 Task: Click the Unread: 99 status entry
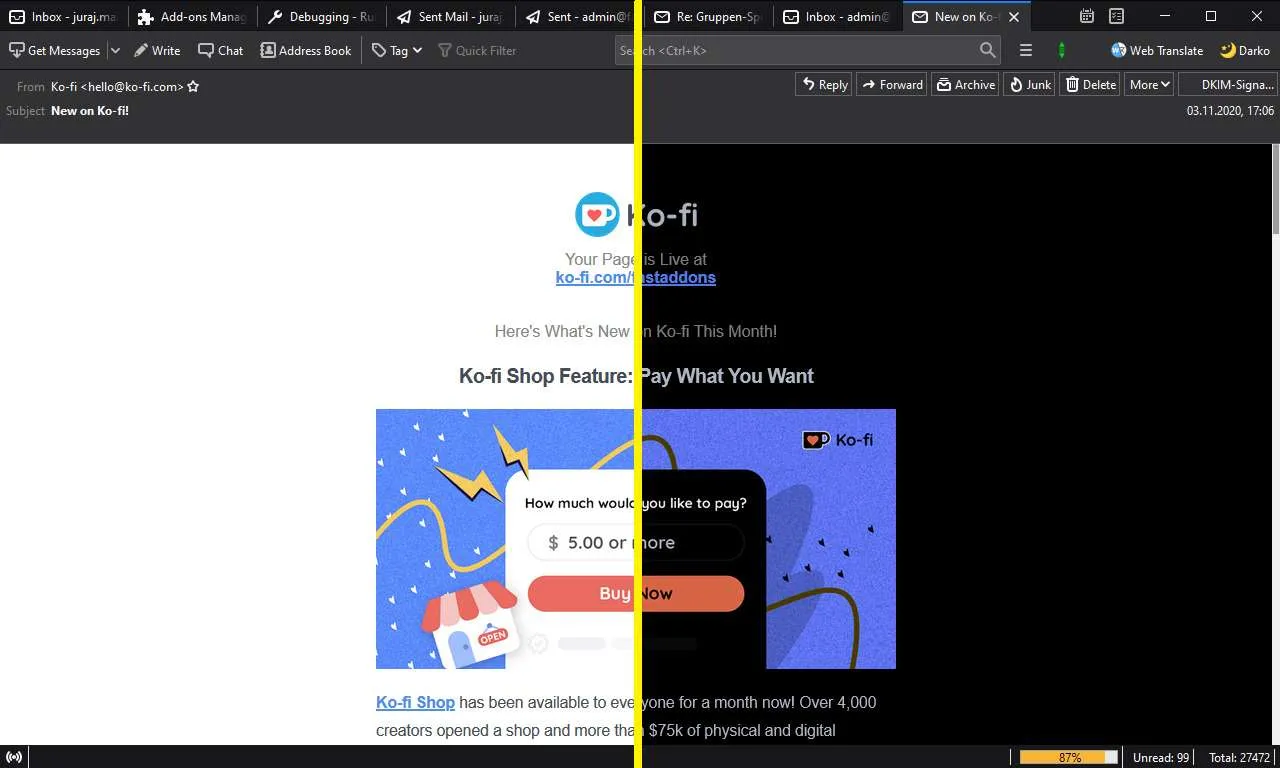(1161, 757)
